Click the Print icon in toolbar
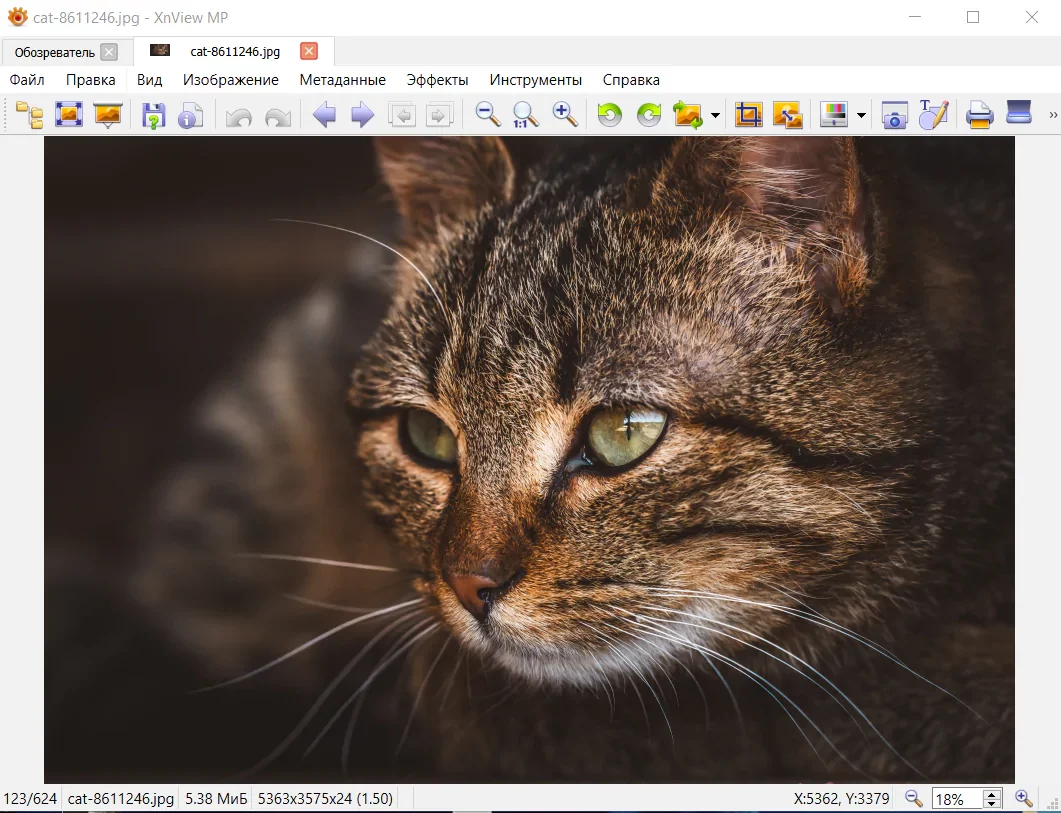This screenshot has width=1061, height=813. coord(979,115)
